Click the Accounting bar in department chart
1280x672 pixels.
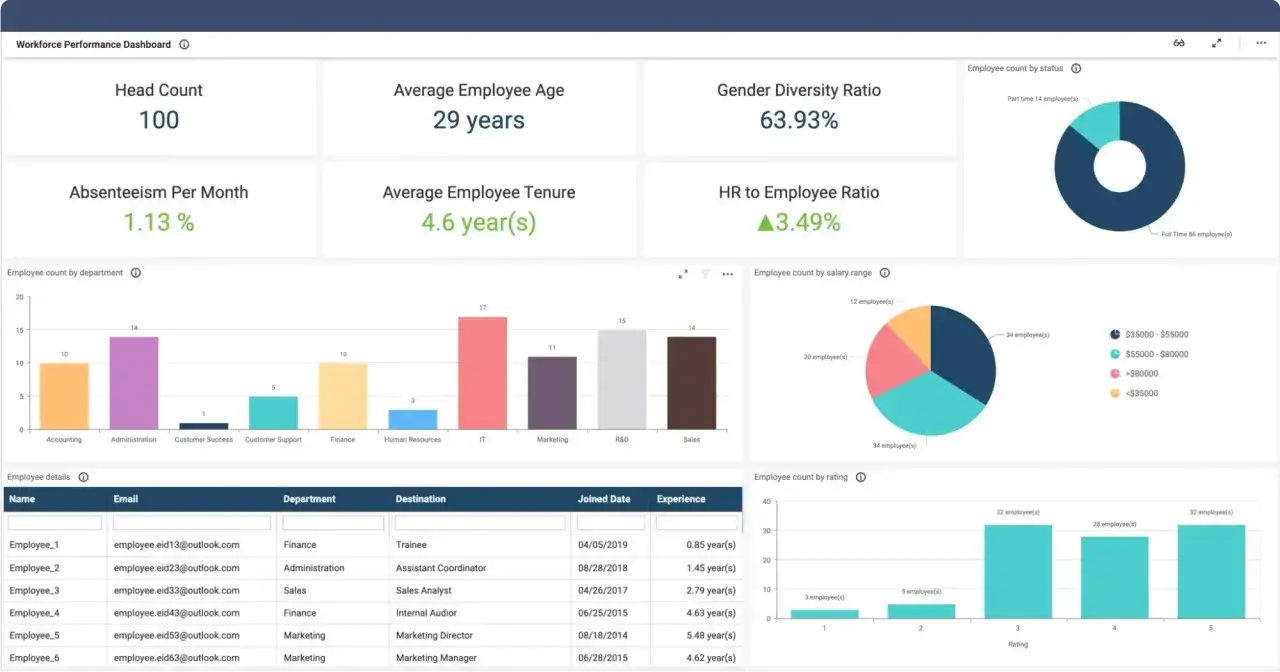64,396
